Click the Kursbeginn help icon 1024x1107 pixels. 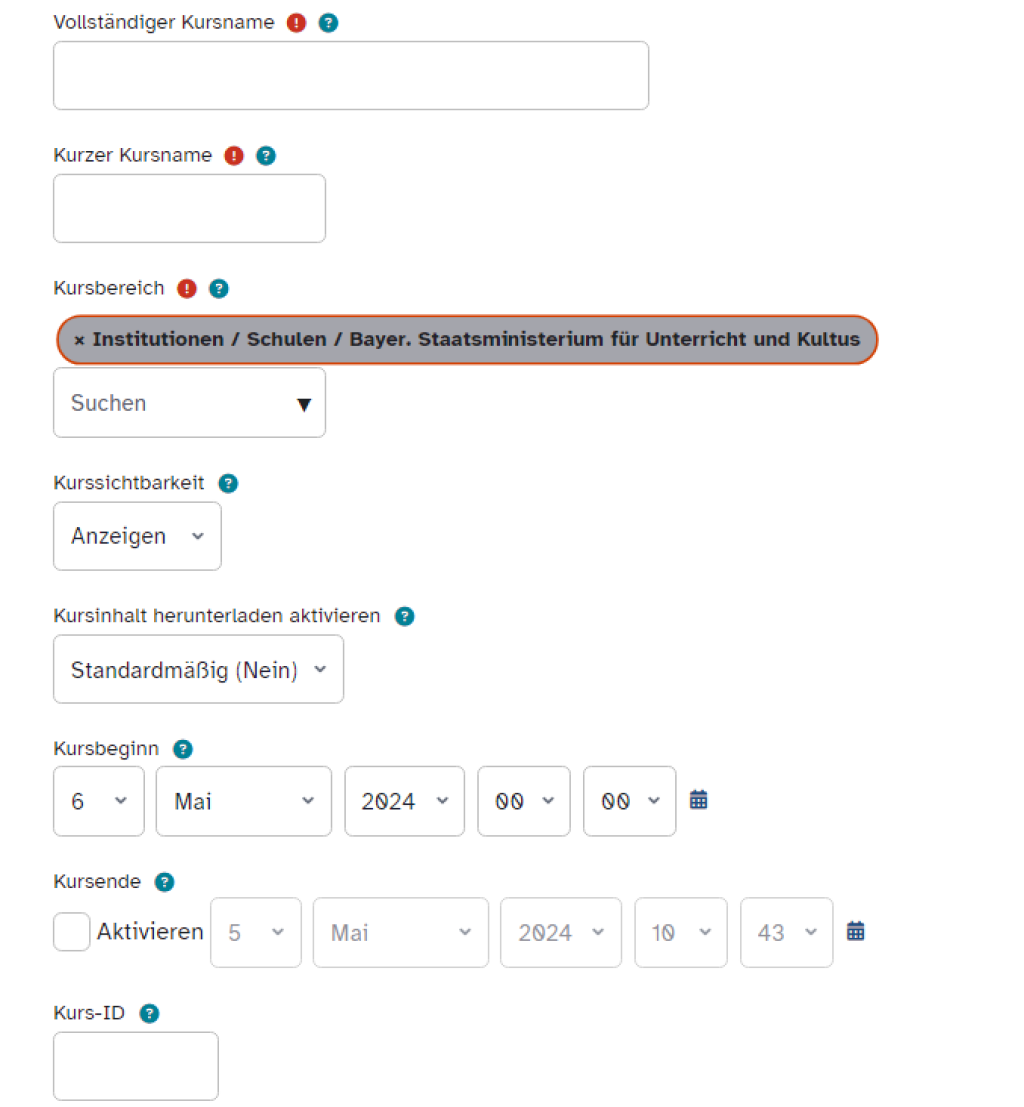coord(182,749)
